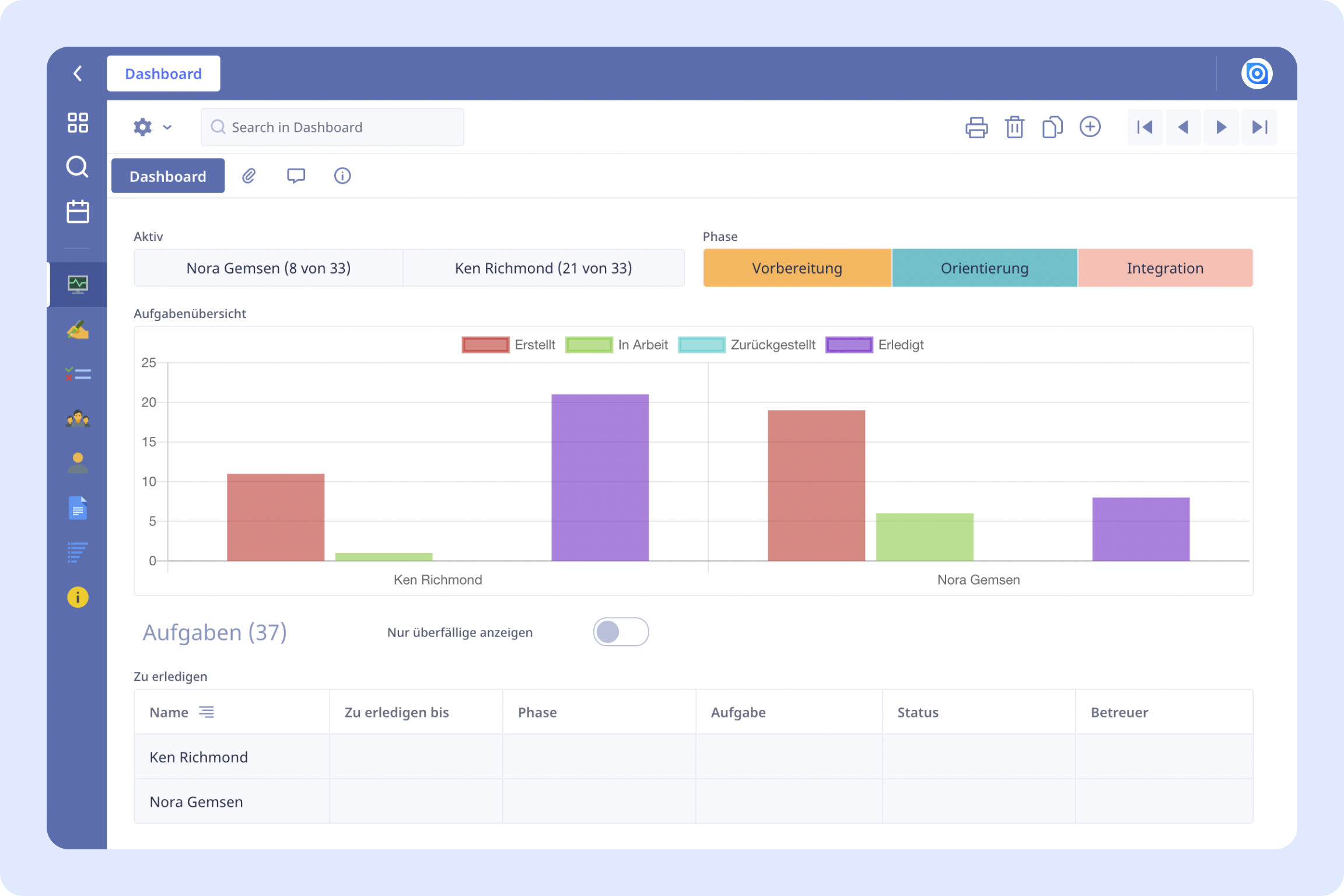Click the Search in Dashboard field

(332, 127)
